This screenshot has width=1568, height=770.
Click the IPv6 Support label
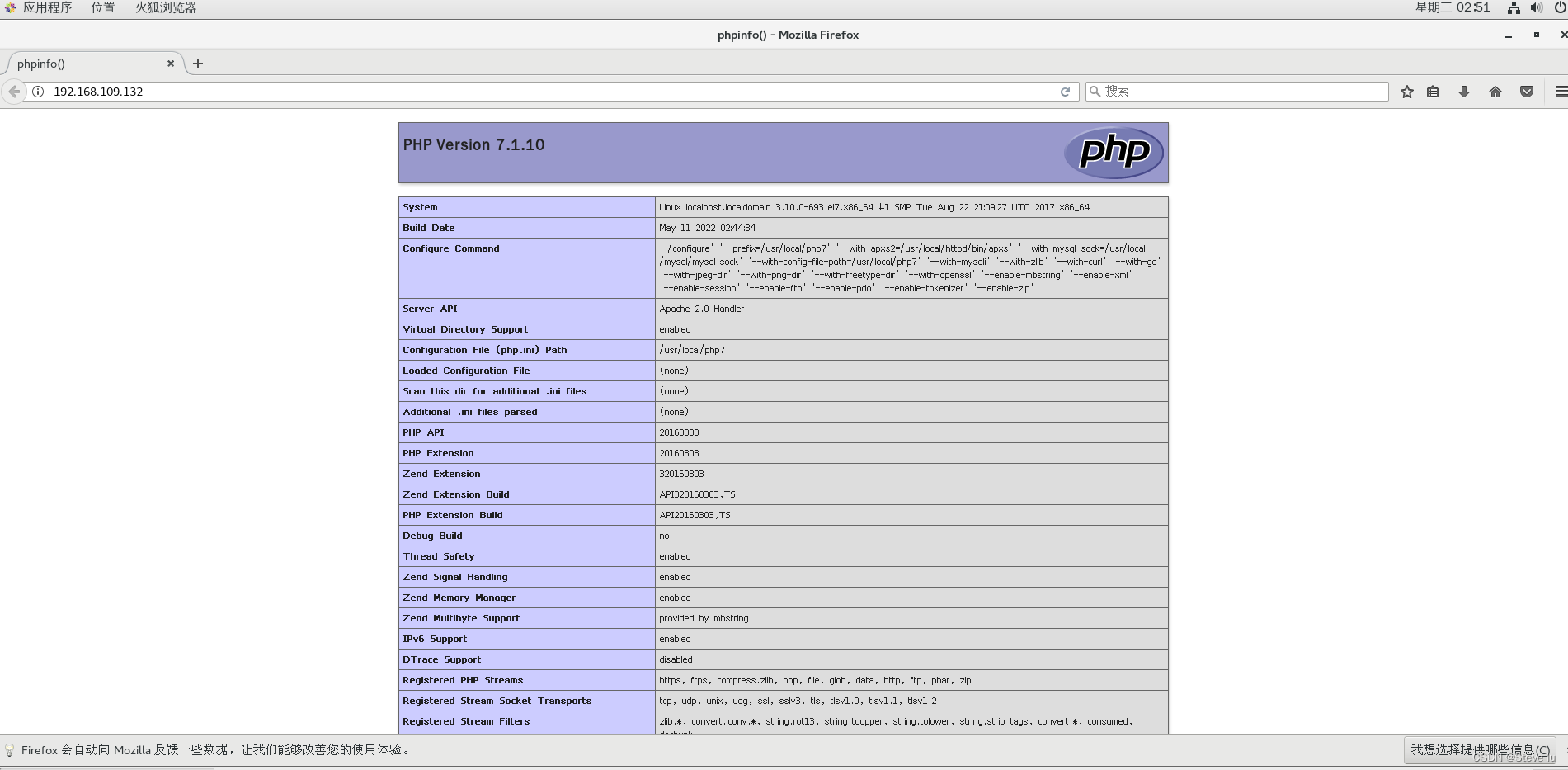click(435, 639)
